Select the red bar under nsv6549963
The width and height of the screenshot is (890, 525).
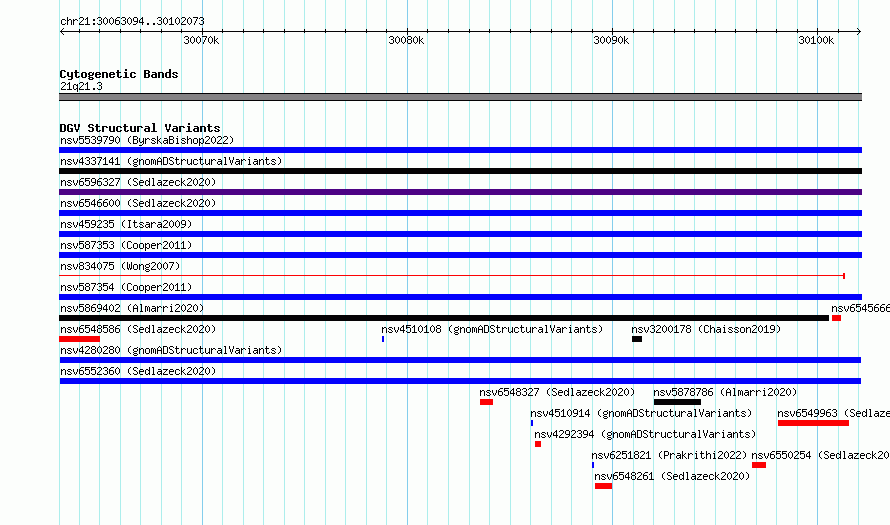[813, 423]
